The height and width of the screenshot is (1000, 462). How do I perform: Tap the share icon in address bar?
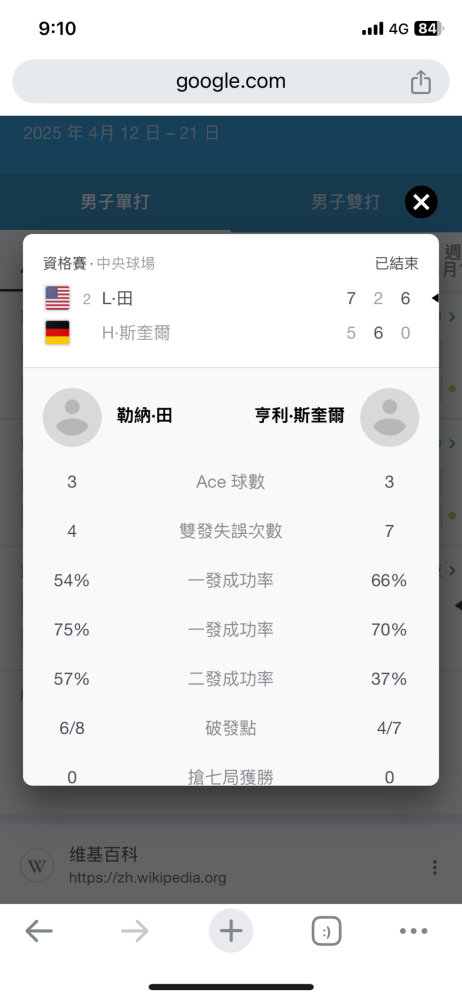click(x=421, y=82)
